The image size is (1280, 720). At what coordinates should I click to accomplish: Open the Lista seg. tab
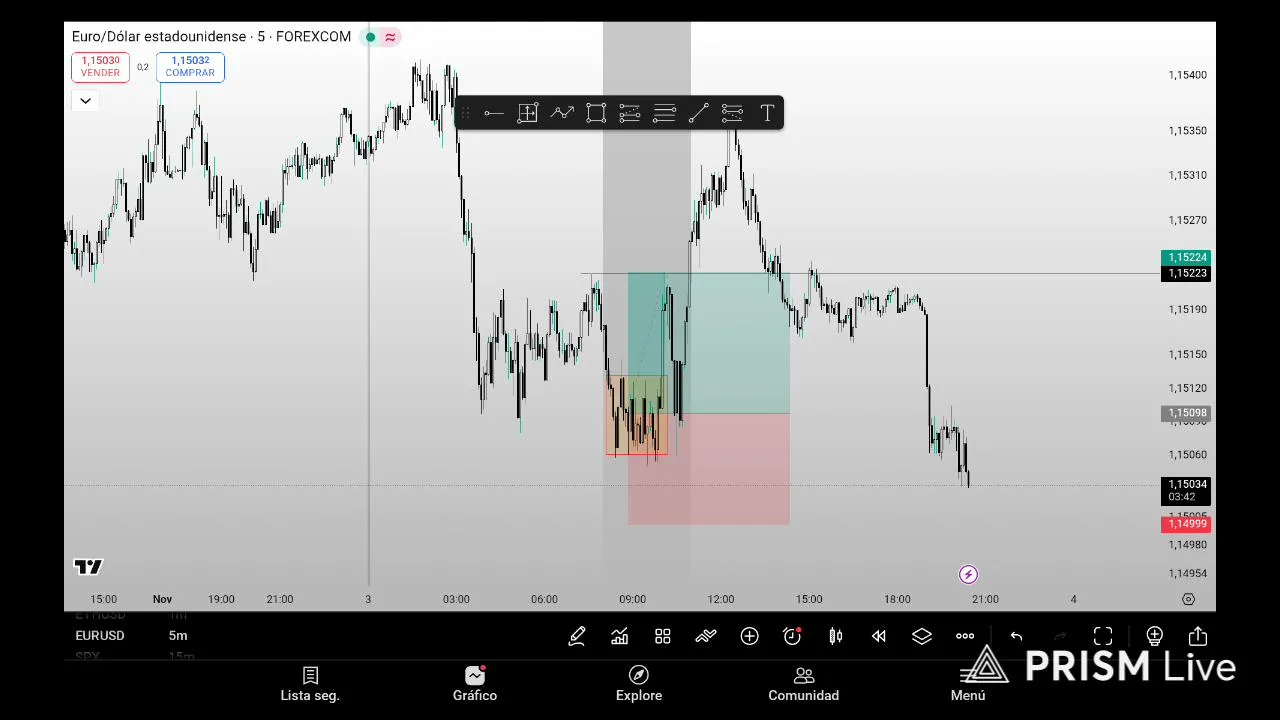click(310, 685)
